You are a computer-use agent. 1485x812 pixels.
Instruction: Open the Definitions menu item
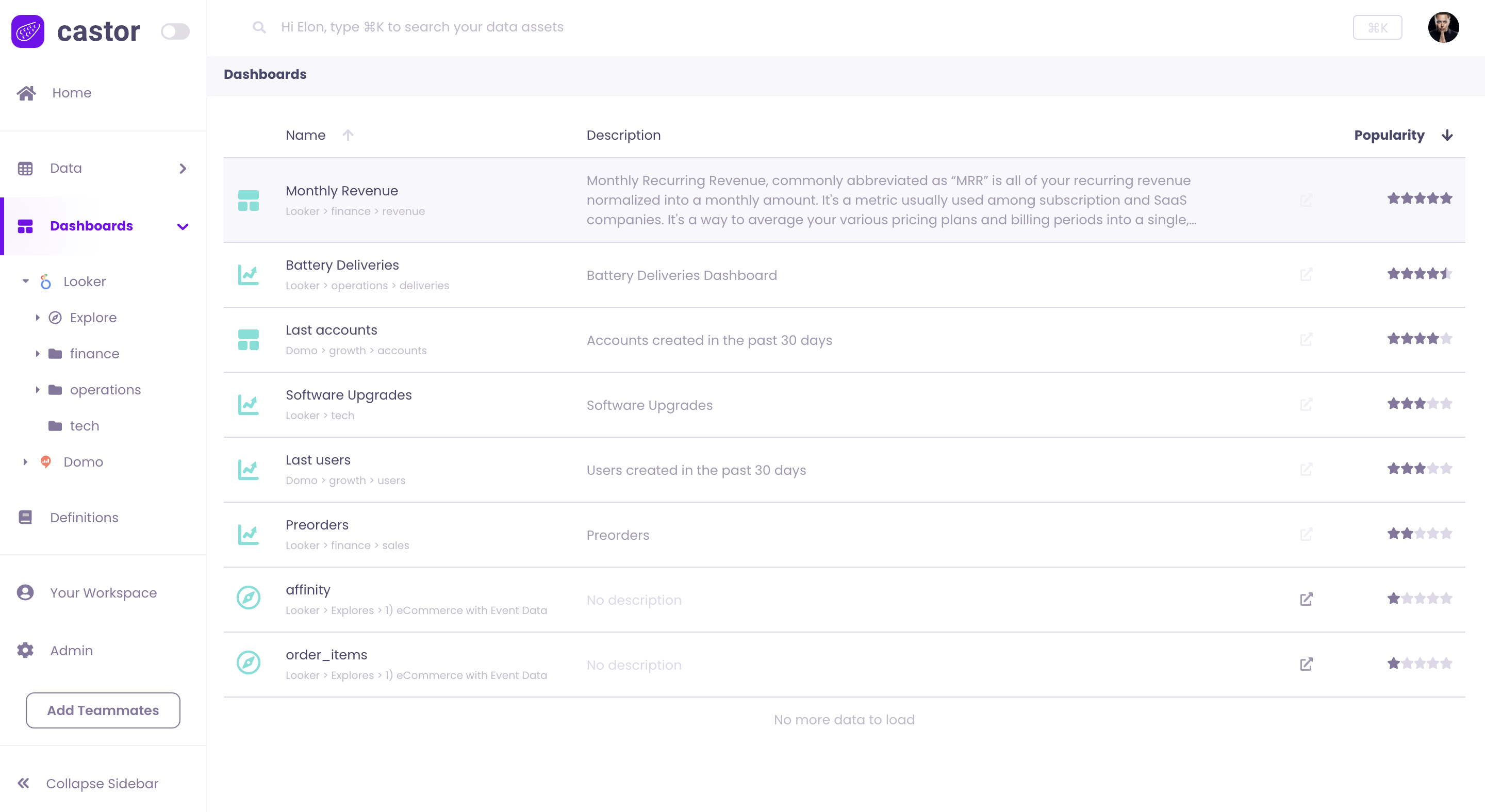pos(84,518)
